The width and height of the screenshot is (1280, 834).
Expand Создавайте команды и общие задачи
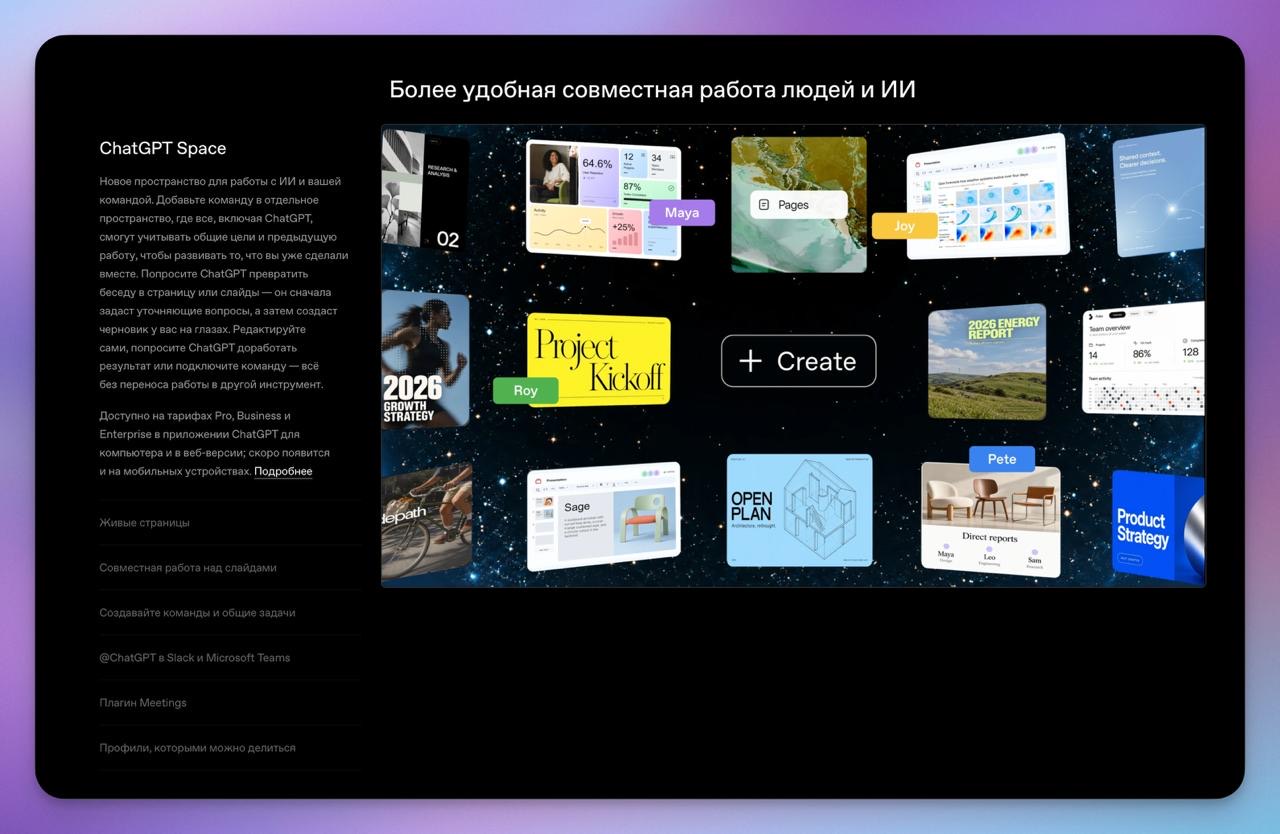click(x=229, y=613)
